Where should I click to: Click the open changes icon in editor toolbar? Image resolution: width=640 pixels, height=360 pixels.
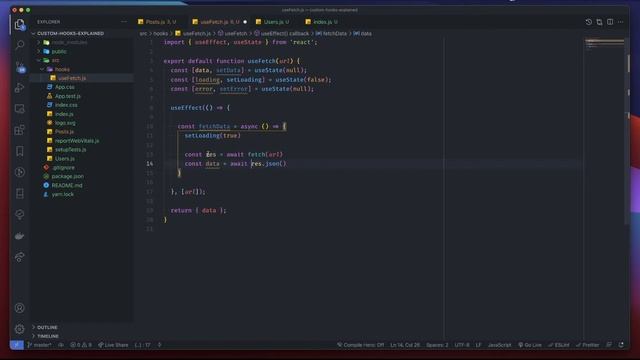599,22
